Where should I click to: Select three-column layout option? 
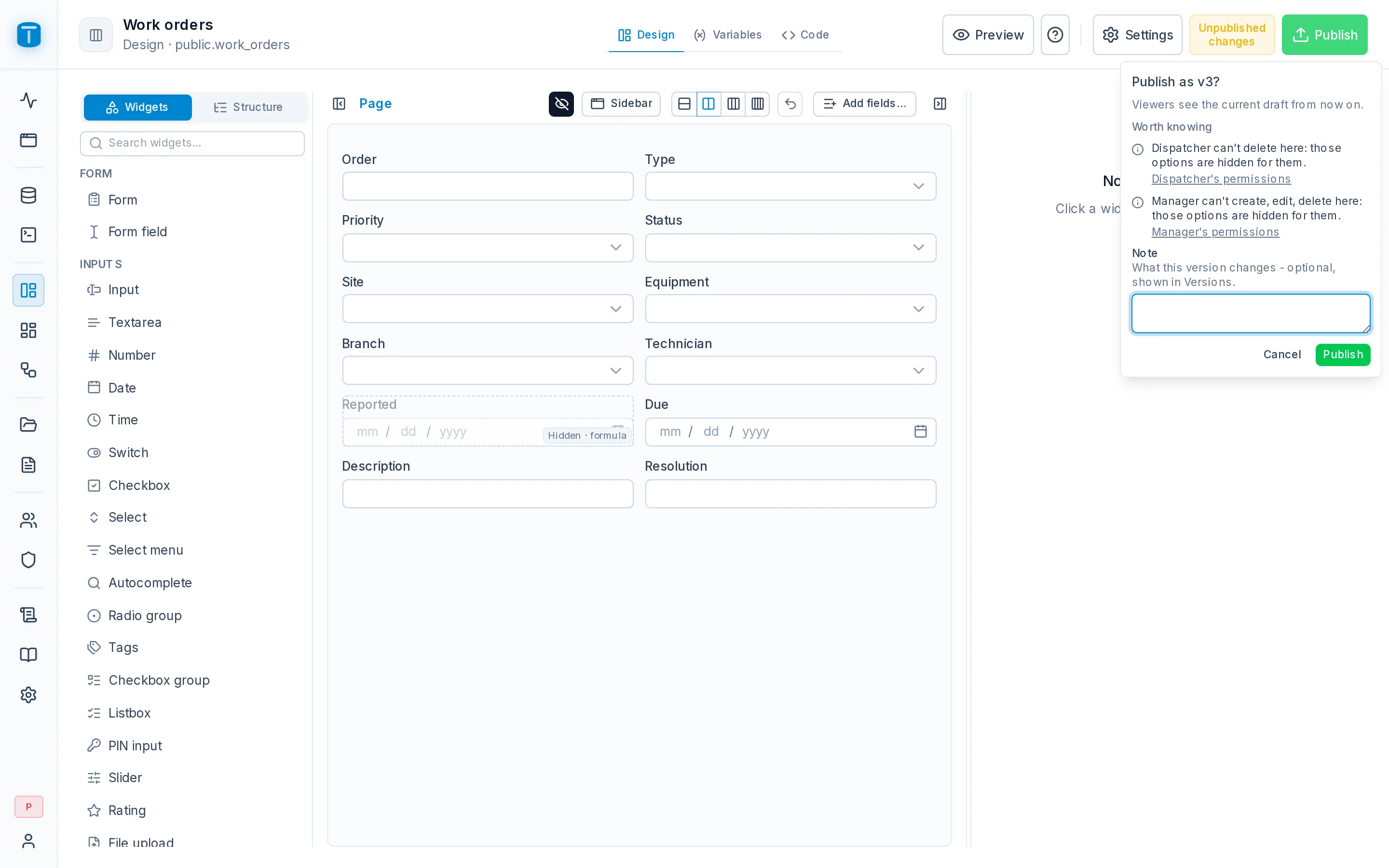(x=734, y=104)
